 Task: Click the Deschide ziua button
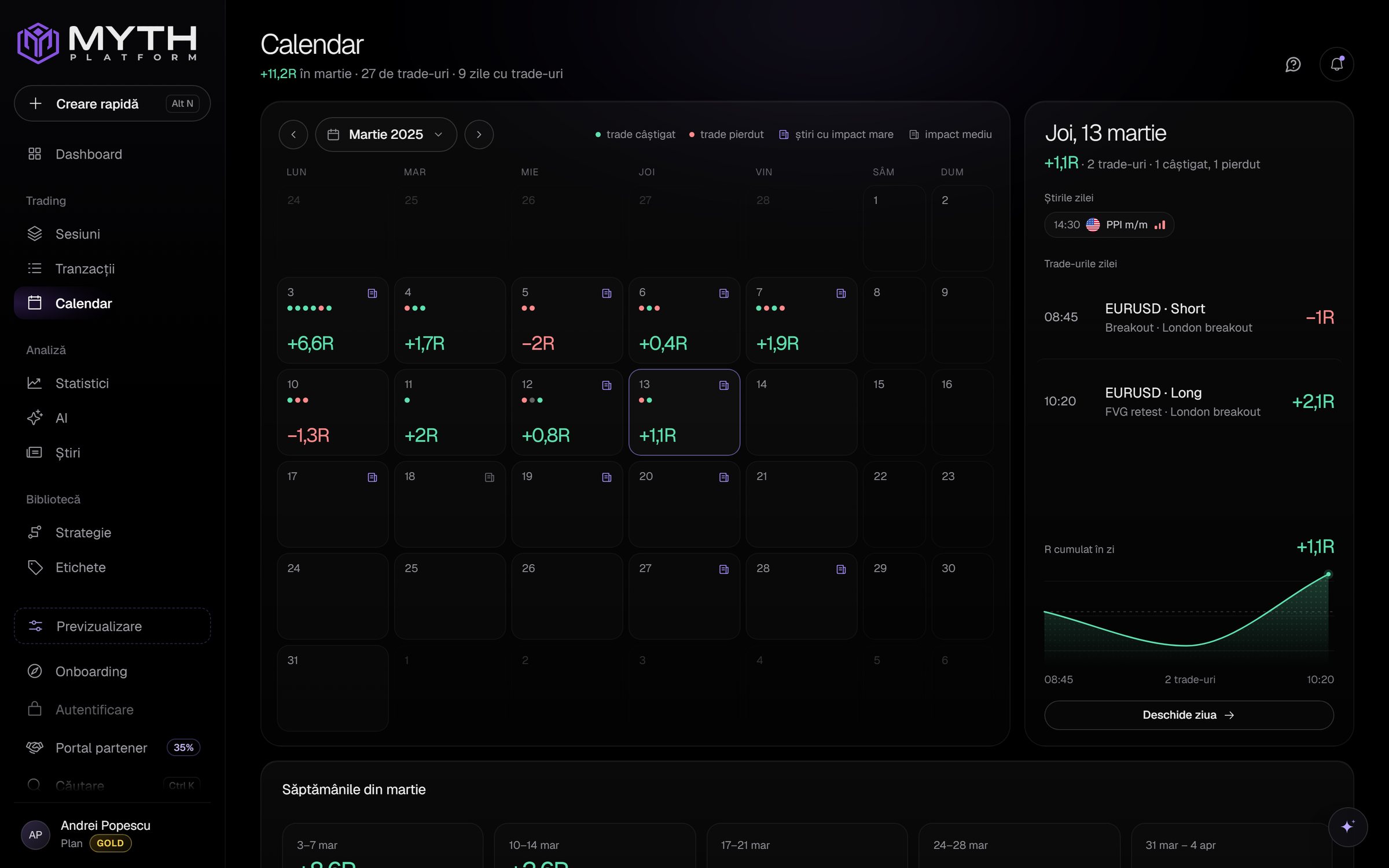[1189, 715]
